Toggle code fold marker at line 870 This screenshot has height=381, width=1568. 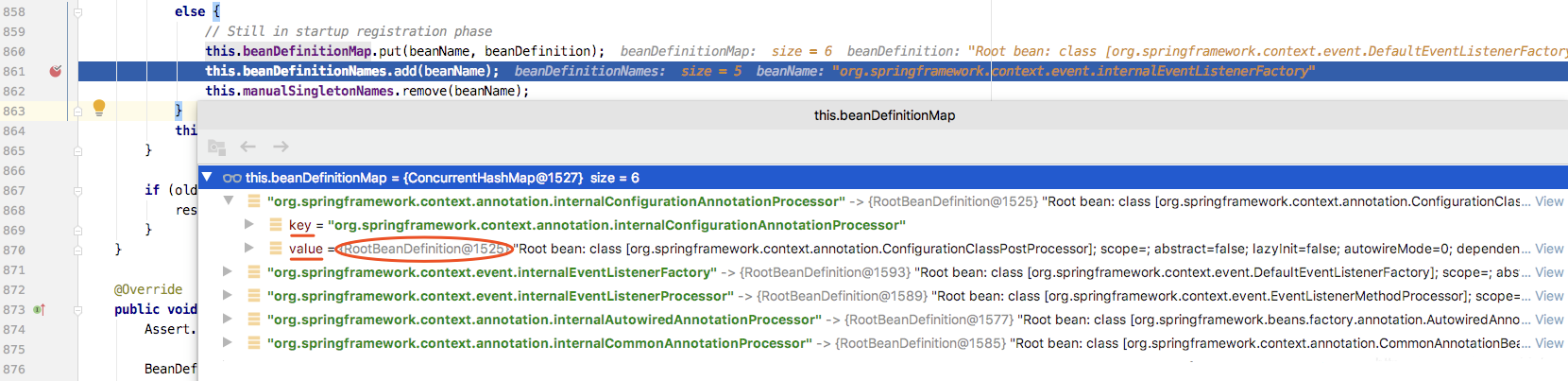(78, 250)
